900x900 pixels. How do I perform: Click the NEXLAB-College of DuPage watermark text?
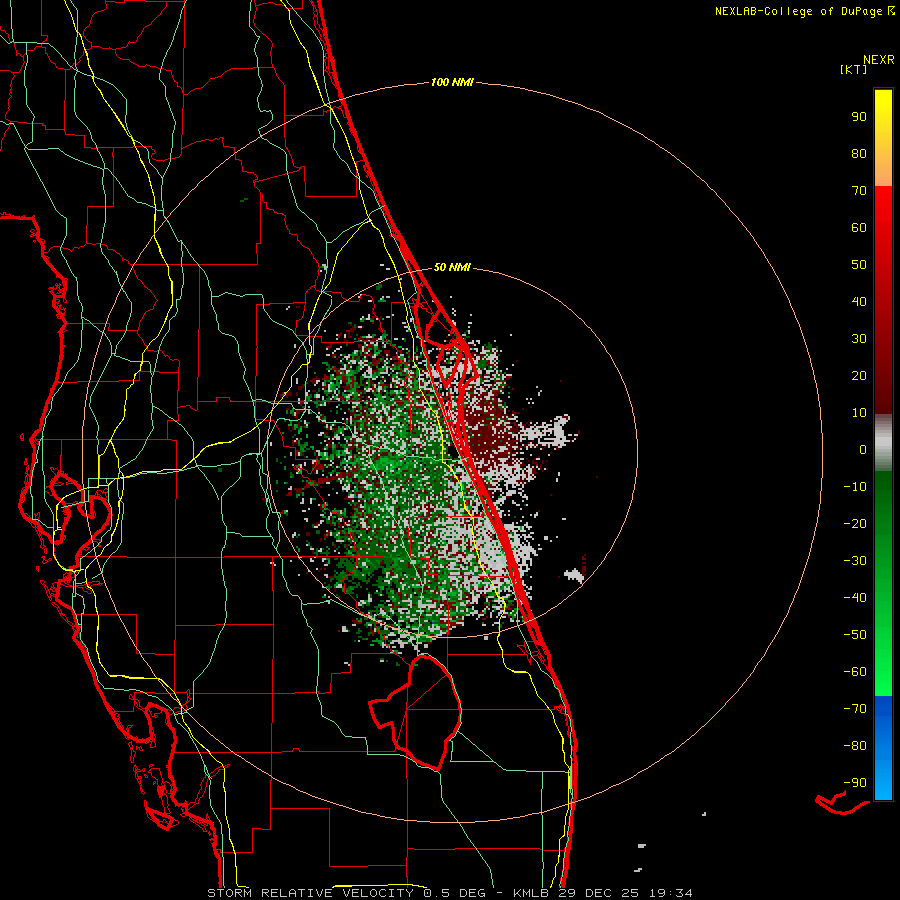pos(804,11)
